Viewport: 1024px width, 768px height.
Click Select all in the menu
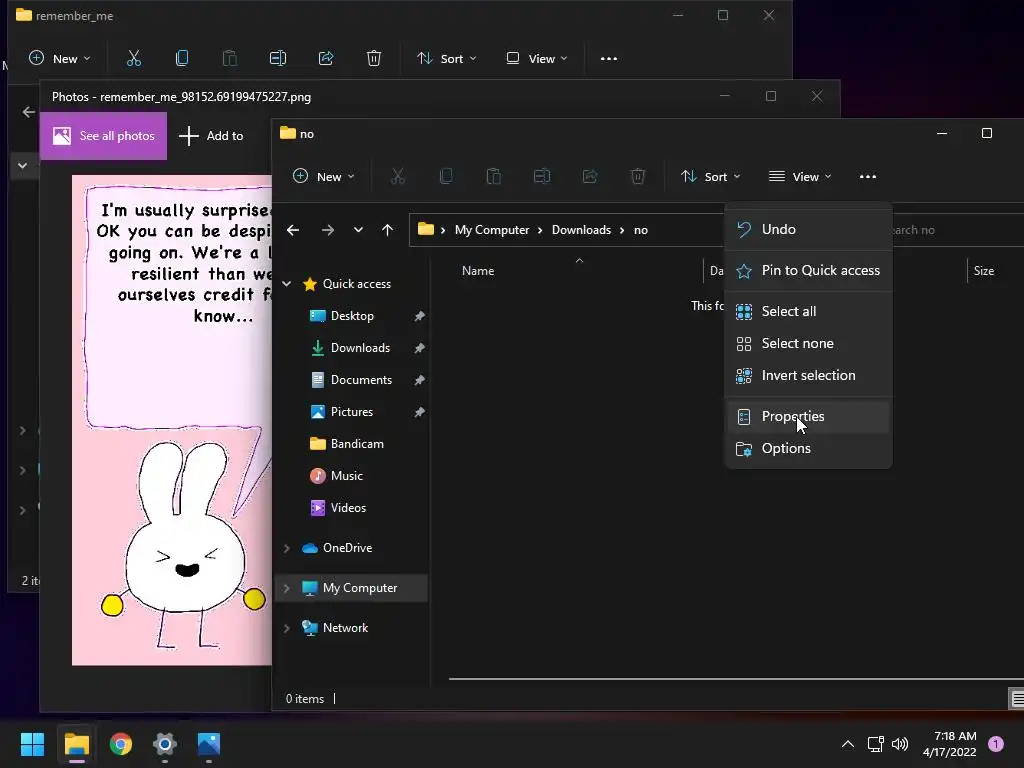click(788, 312)
